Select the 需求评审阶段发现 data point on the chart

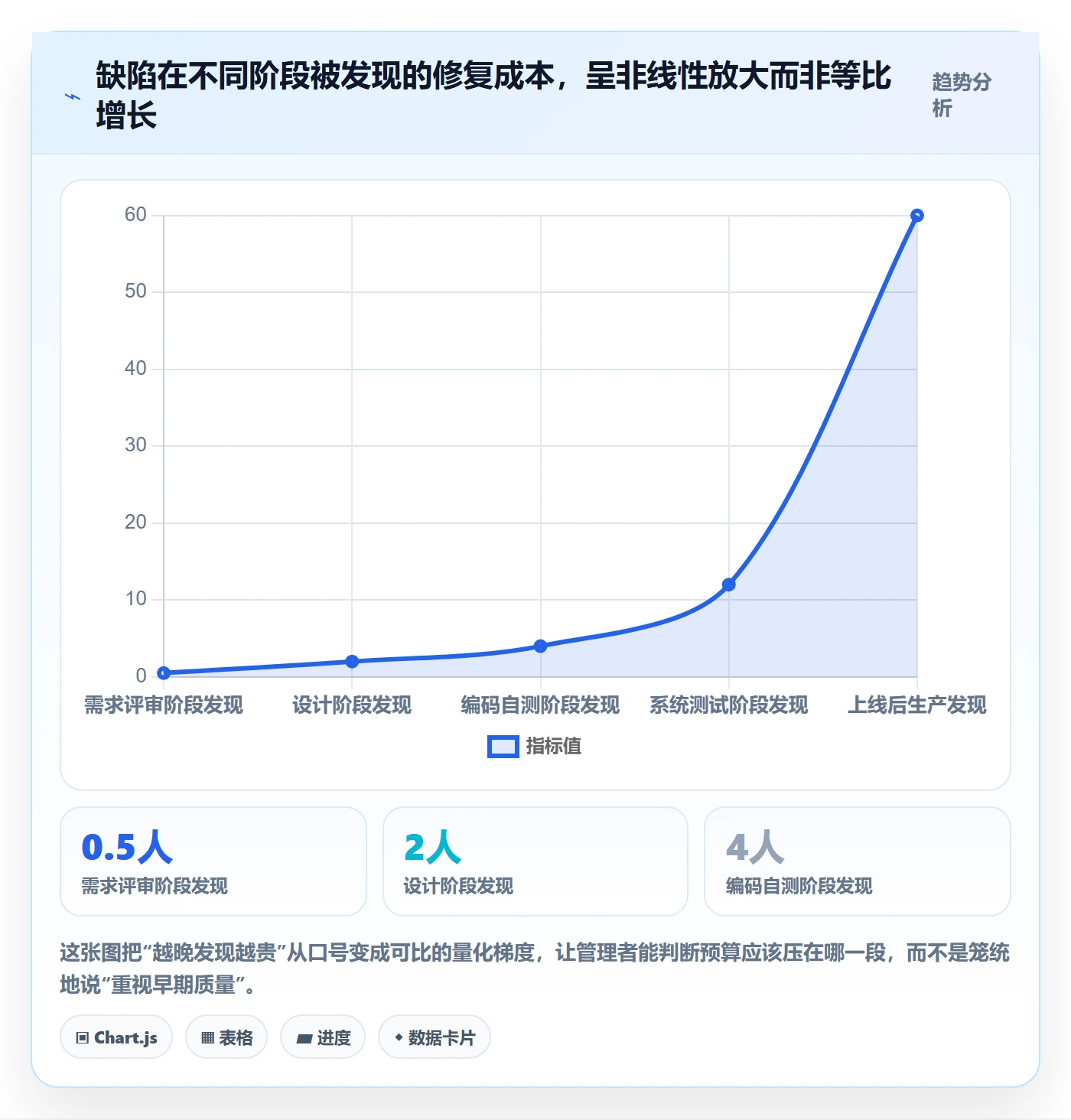[x=164, y=673]
